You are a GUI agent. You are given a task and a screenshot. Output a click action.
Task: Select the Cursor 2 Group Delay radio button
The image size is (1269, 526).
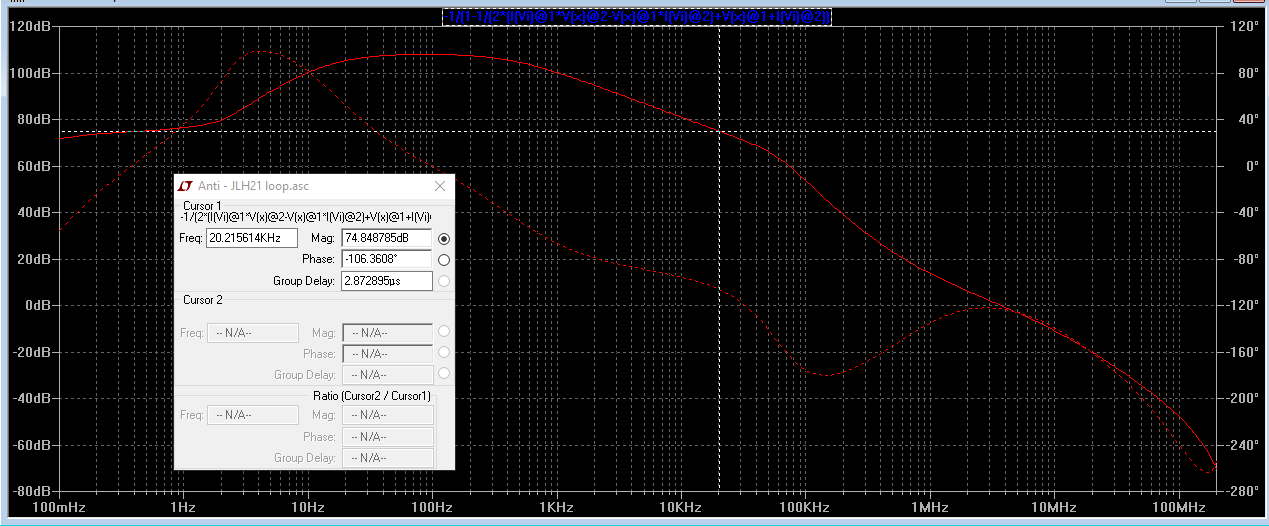444,374
